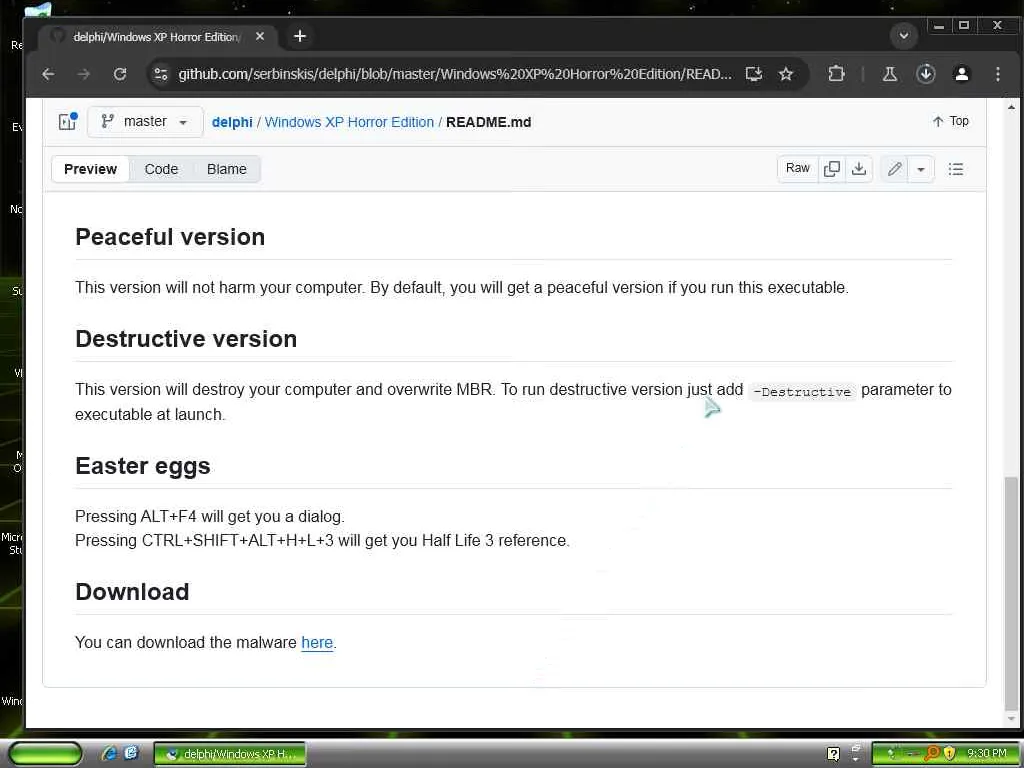Click the copy raw file icon
The width and height of the screenshot is (1024, 768).
click(x=831, y=169)
